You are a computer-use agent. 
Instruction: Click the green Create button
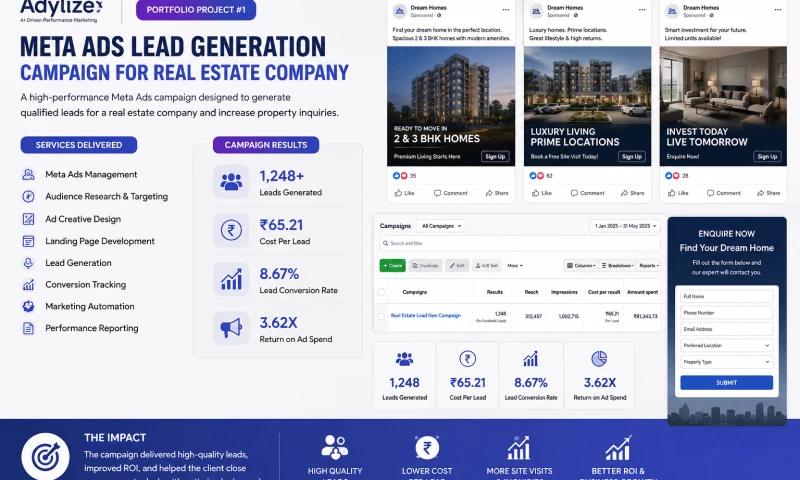392,266
